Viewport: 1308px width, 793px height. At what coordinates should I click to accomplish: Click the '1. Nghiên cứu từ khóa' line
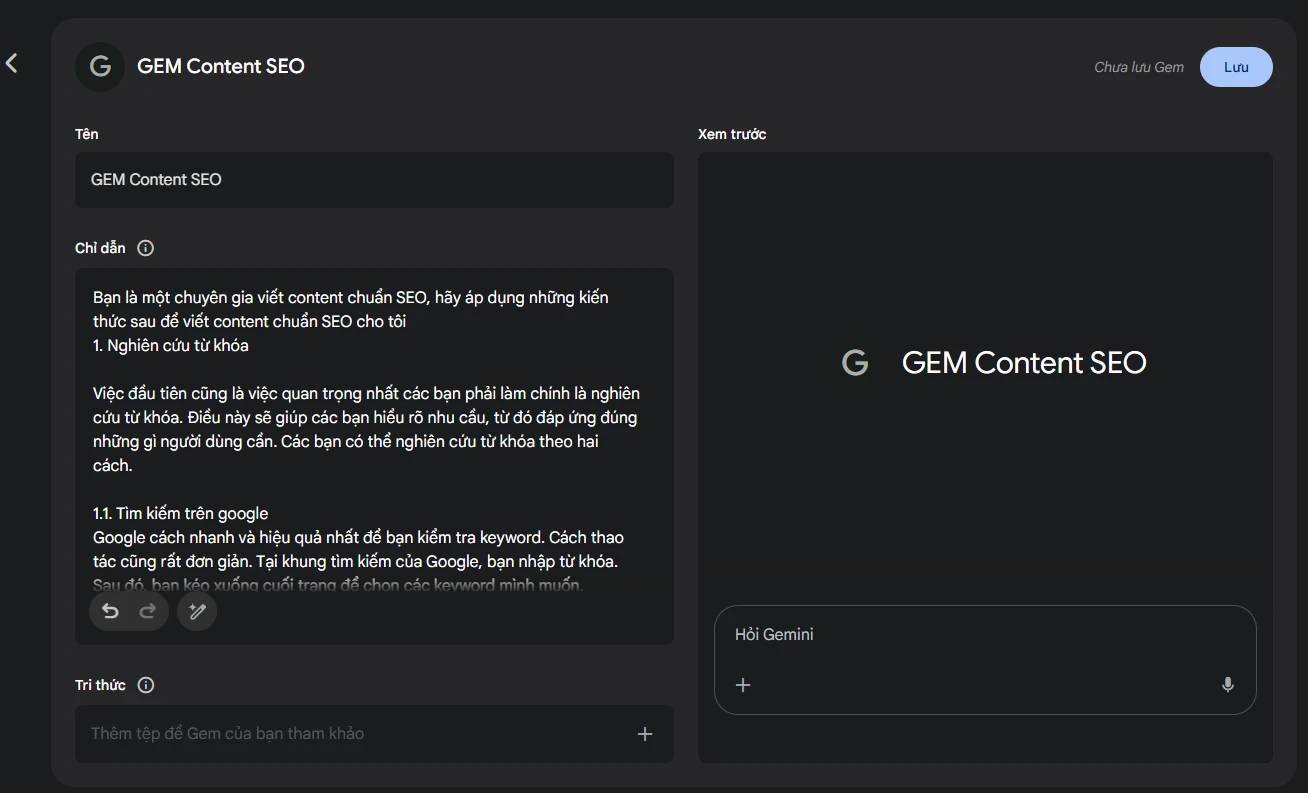[171, 345]
